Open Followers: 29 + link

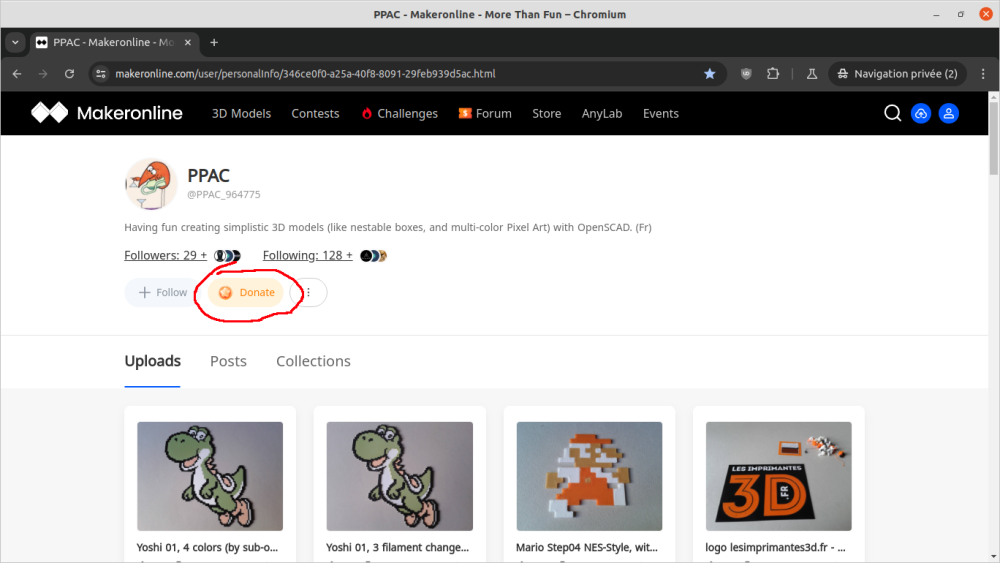[x=165, y=256]
